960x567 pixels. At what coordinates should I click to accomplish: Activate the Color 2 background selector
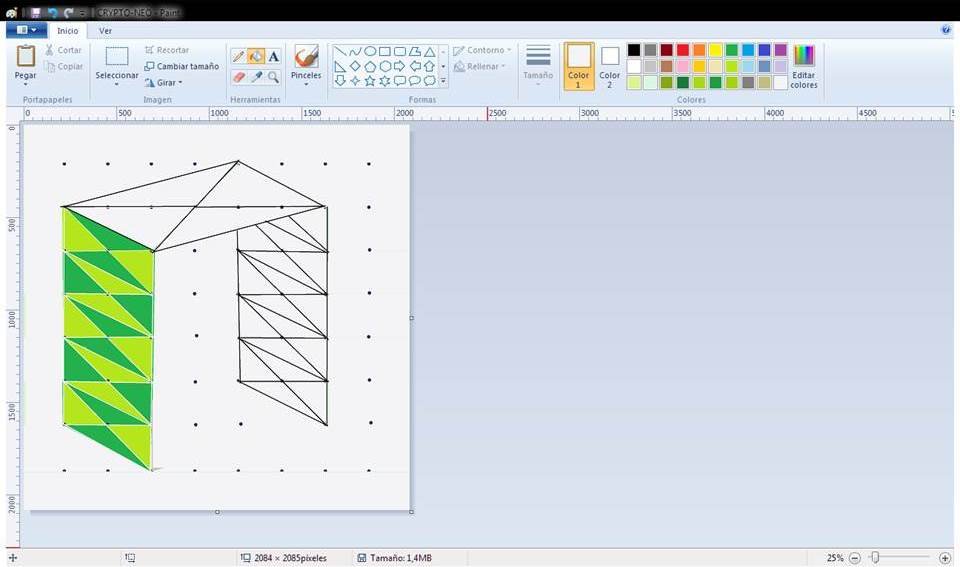coord(610,66)
